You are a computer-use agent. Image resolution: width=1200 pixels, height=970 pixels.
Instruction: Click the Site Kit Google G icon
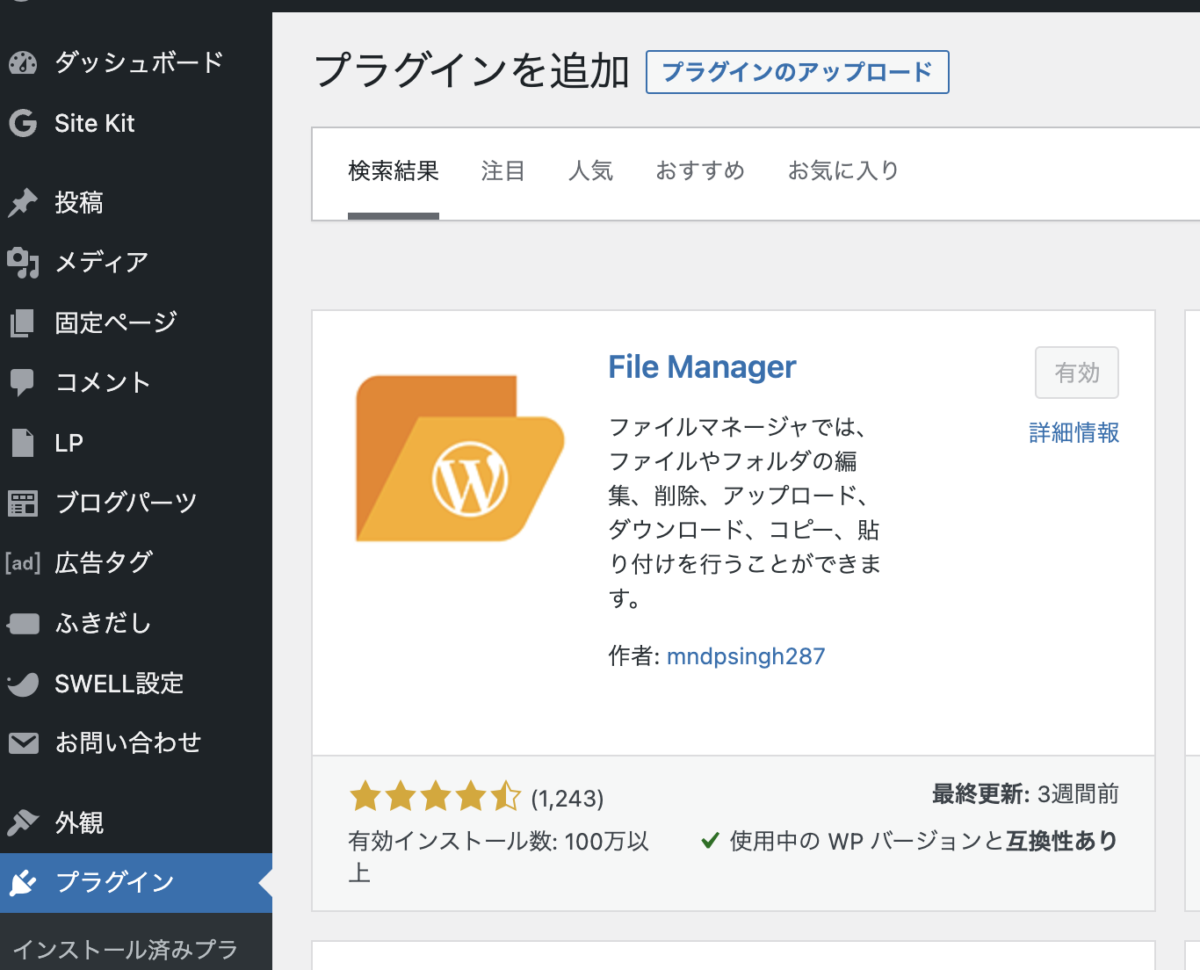coord(22,123)
